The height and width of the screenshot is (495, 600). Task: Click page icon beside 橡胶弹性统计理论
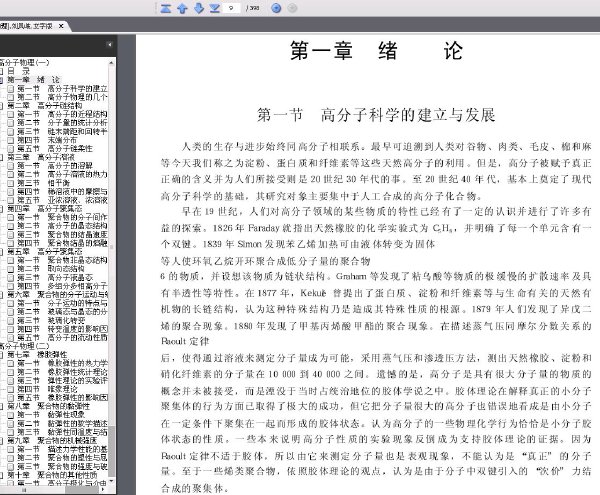(11, 372)
